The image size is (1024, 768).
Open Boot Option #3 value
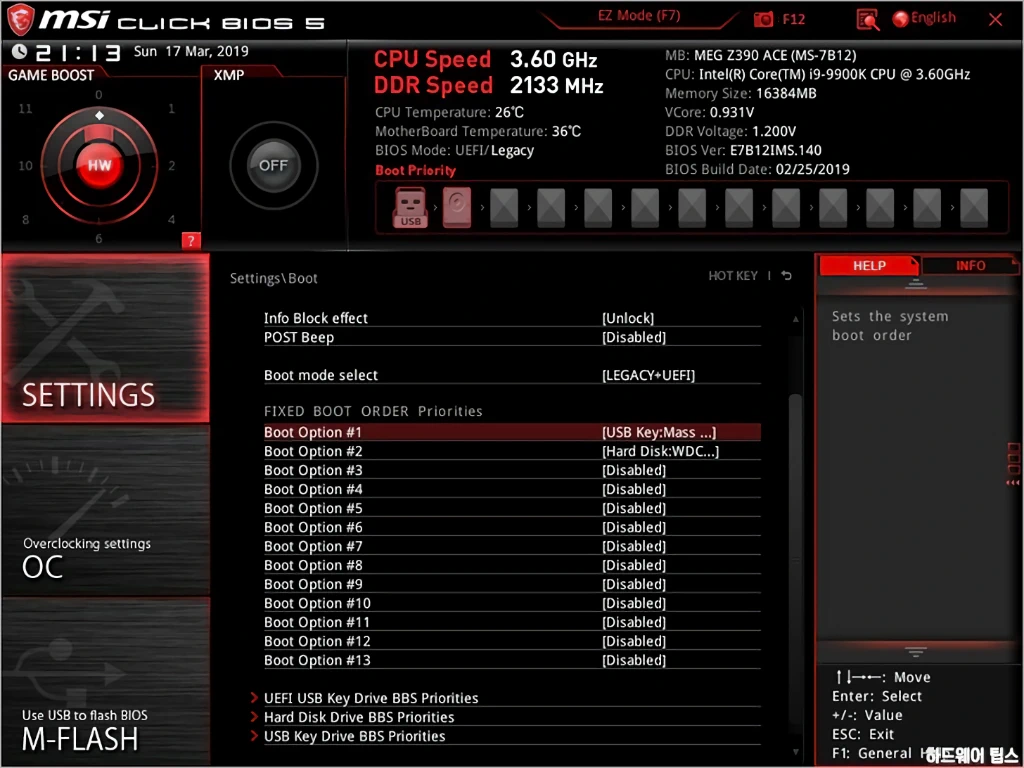633,470
